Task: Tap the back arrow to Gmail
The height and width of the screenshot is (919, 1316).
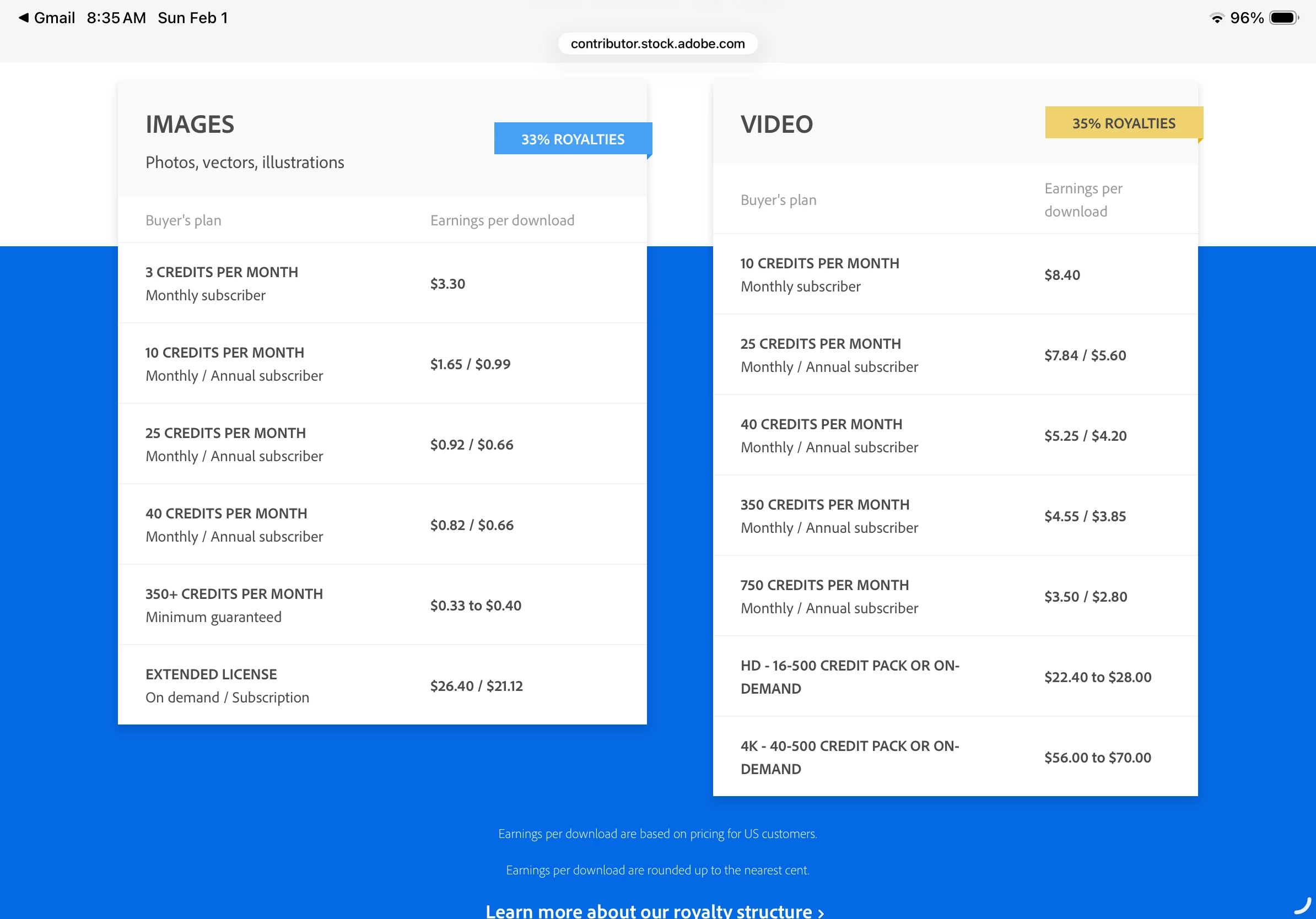Action: tap(24, 18)
